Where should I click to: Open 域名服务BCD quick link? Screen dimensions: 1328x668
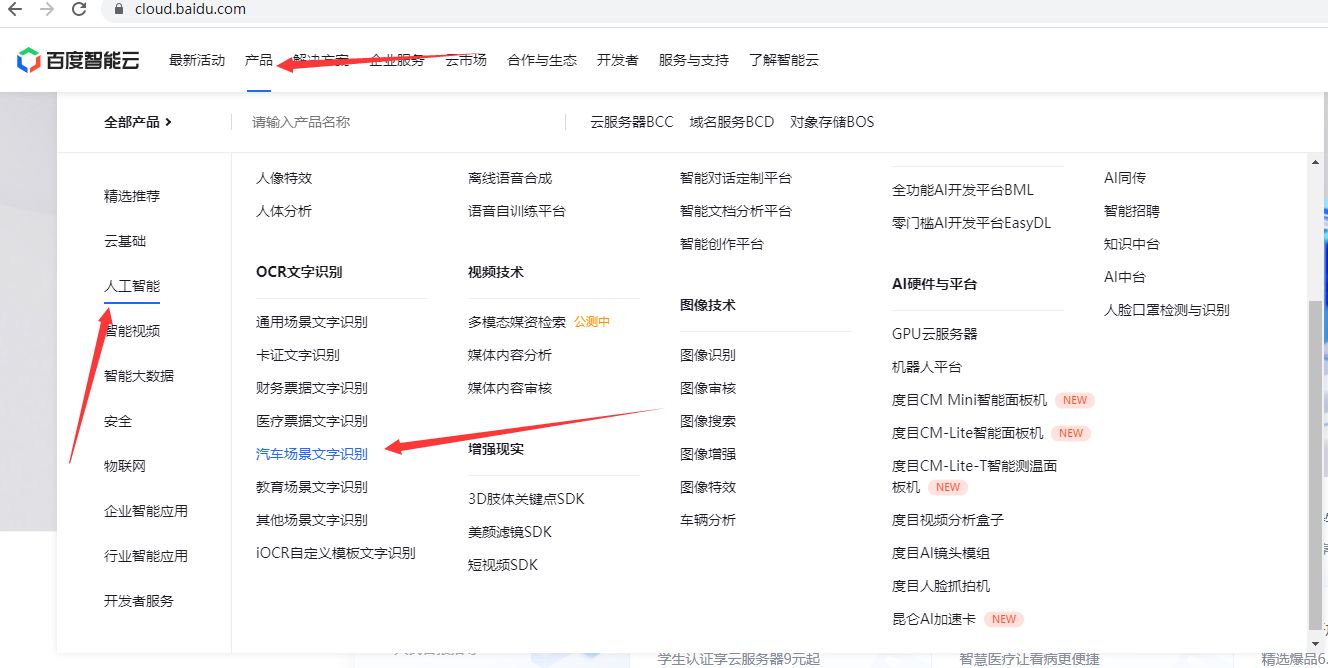(x=732, y=122)
